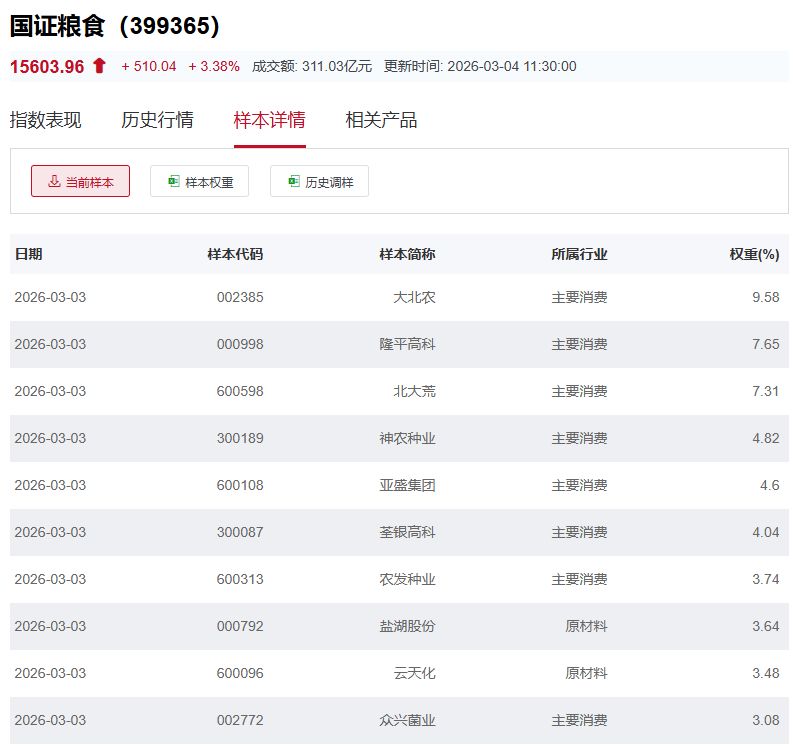This screenshot has height=749, width=793.
Task: Click the 样本代码 column header
Action: (235, 254)
